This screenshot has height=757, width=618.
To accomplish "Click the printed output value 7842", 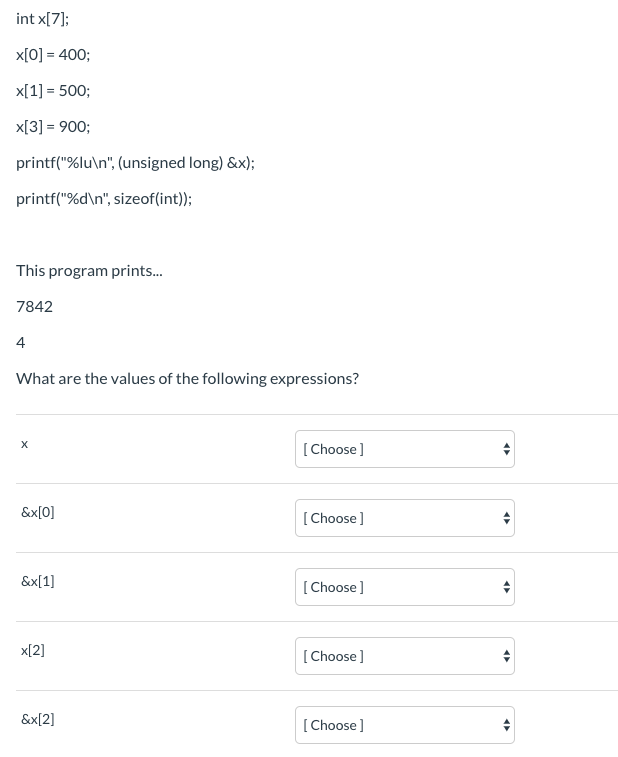I will (35, 306).
